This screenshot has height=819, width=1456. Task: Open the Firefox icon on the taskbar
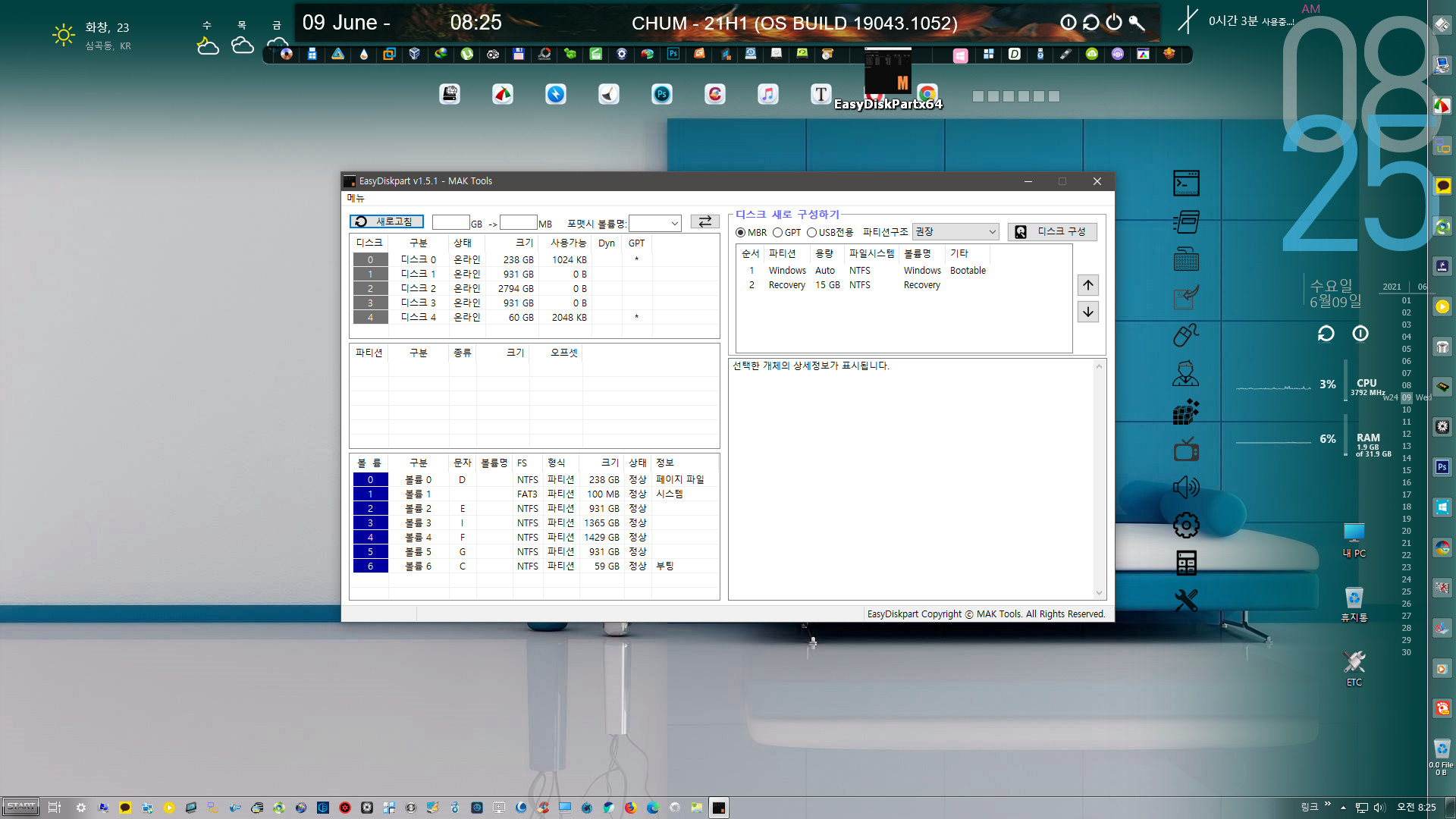[630, 808]
